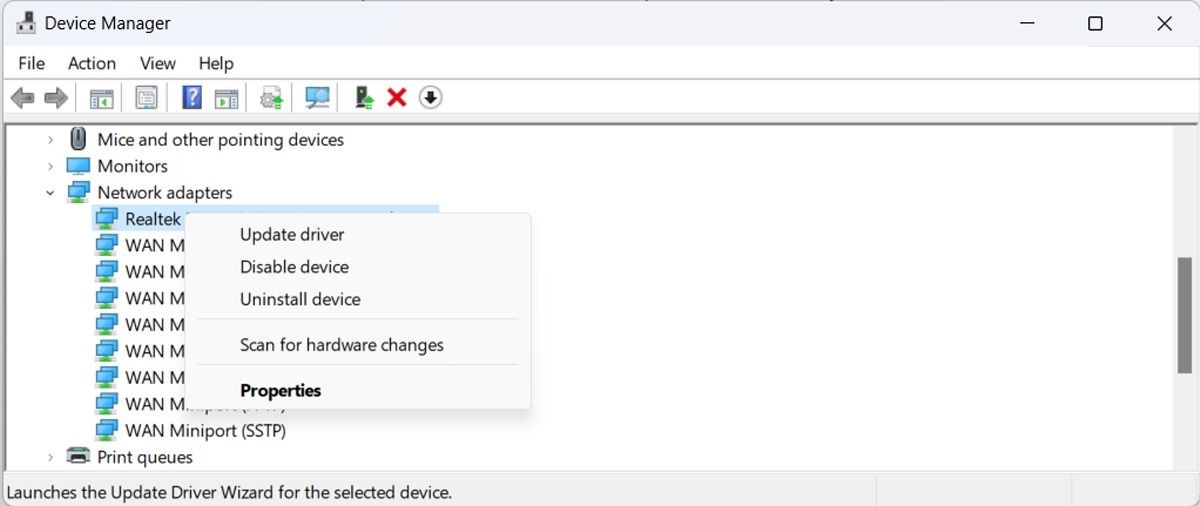Open the View menu

(158, 63)
